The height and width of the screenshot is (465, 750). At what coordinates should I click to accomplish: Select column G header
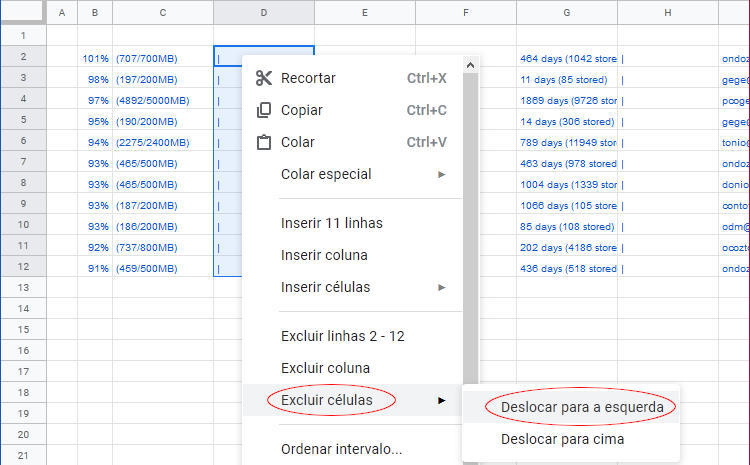tap(567, 12)
